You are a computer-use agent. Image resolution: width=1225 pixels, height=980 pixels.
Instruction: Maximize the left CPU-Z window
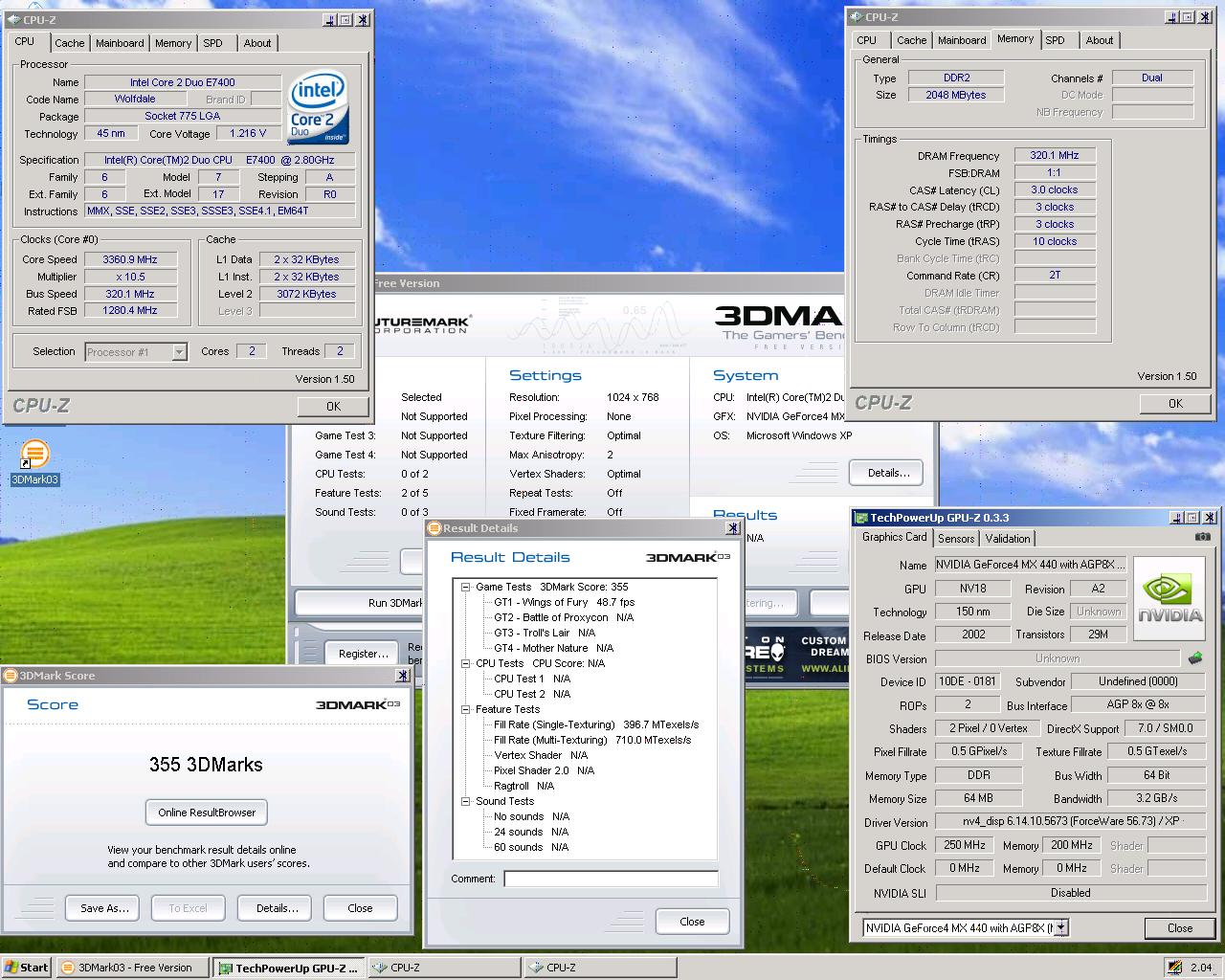[x=345, y=19]
